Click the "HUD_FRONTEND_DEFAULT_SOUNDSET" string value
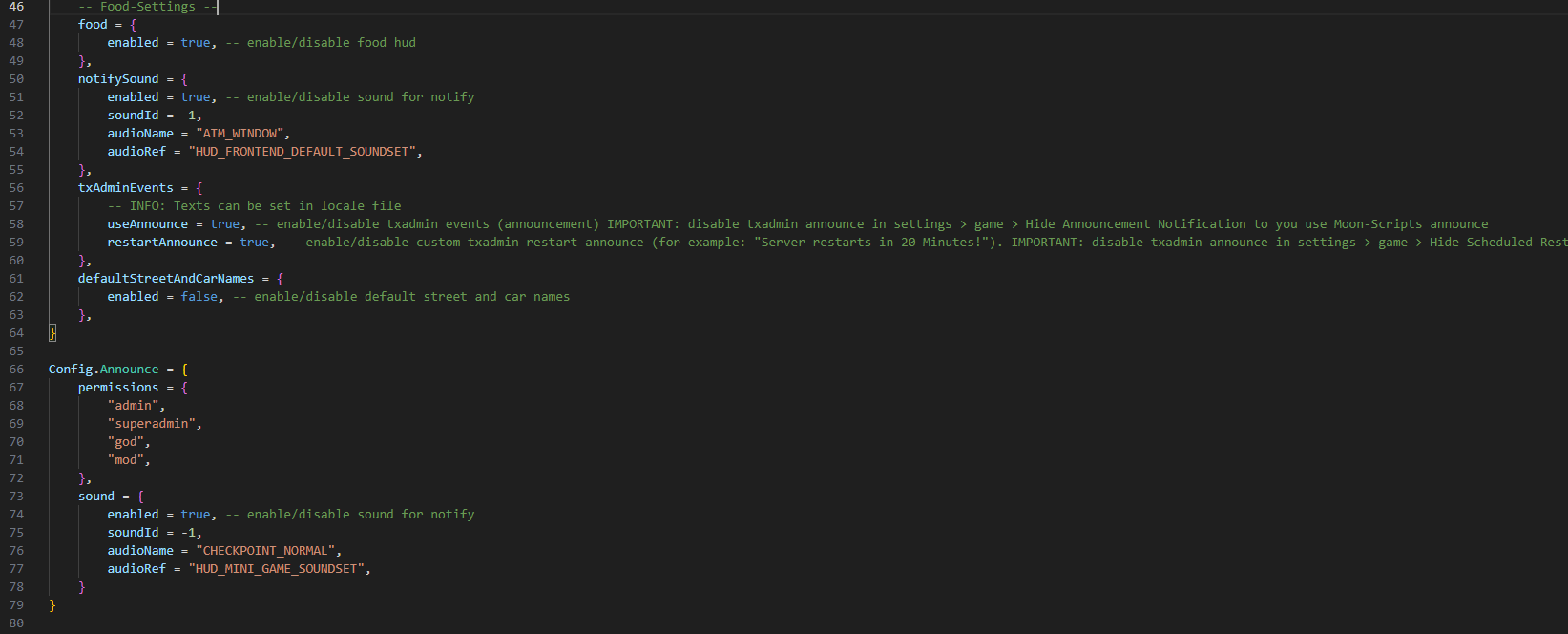Viewport: 1568px width, 634px height. (x=302, y=152)
